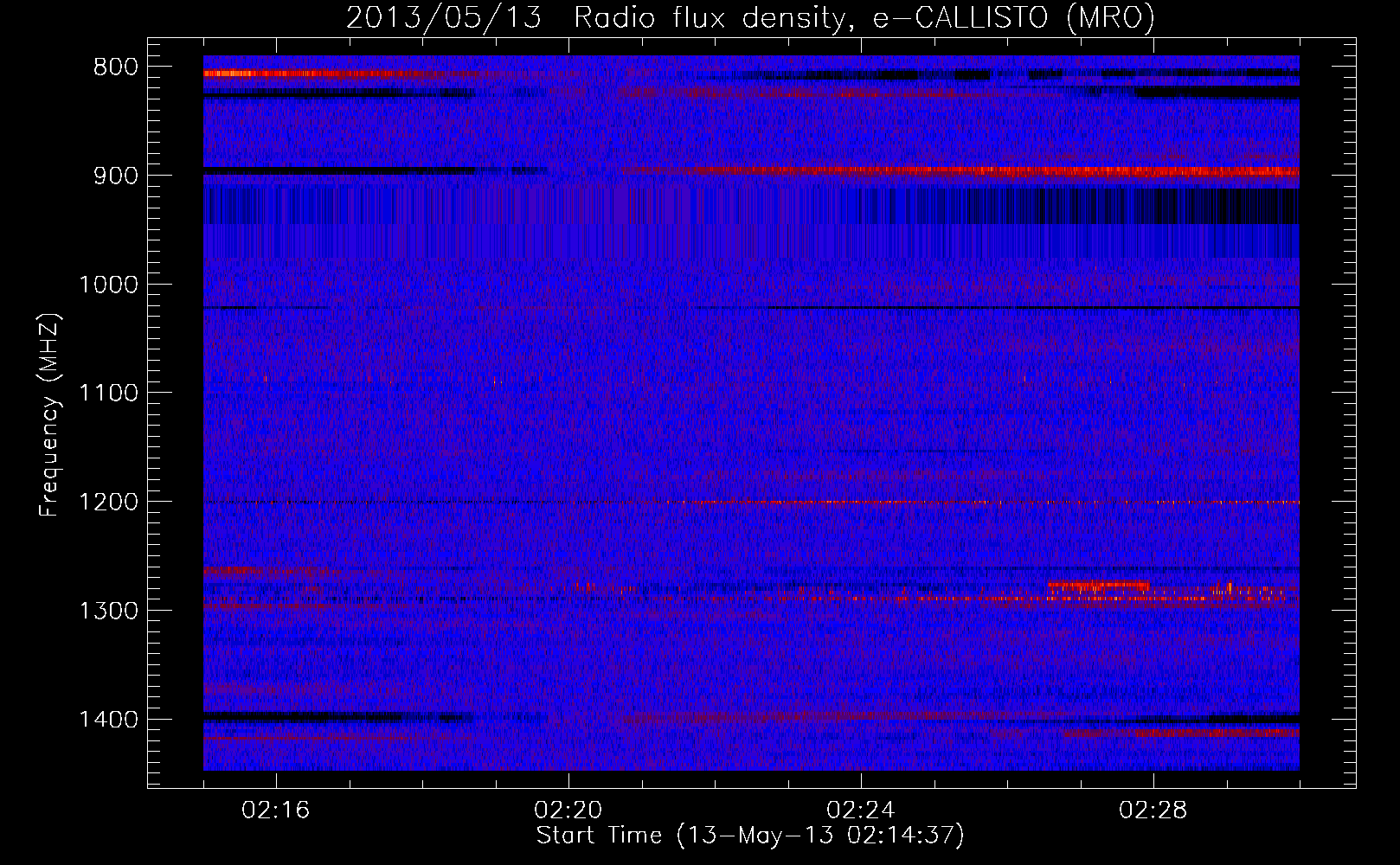1400x865 pixels.
Task: Click the 02:16 time axis label
Action: coord(276,811)
